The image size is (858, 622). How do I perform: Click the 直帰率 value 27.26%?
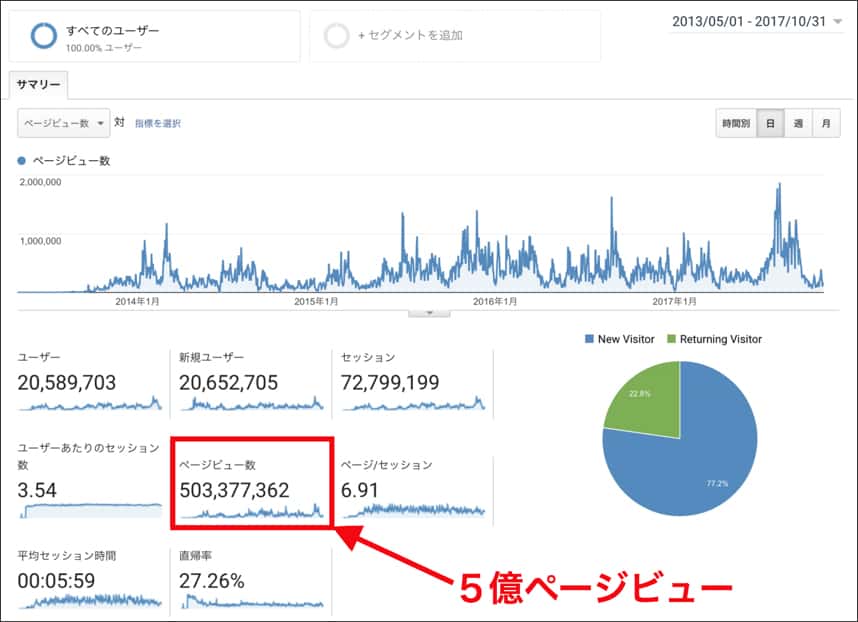(x=212, y=581)
